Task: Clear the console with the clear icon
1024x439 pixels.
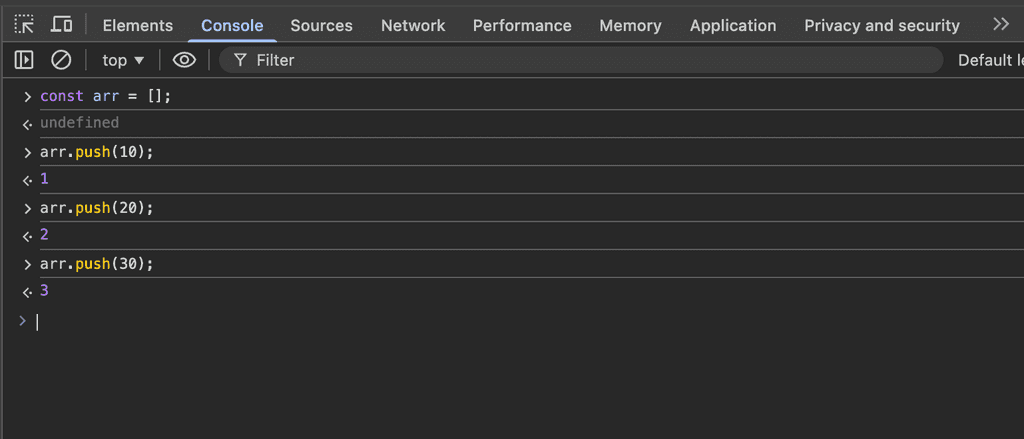Action: [x=61, y=60]
